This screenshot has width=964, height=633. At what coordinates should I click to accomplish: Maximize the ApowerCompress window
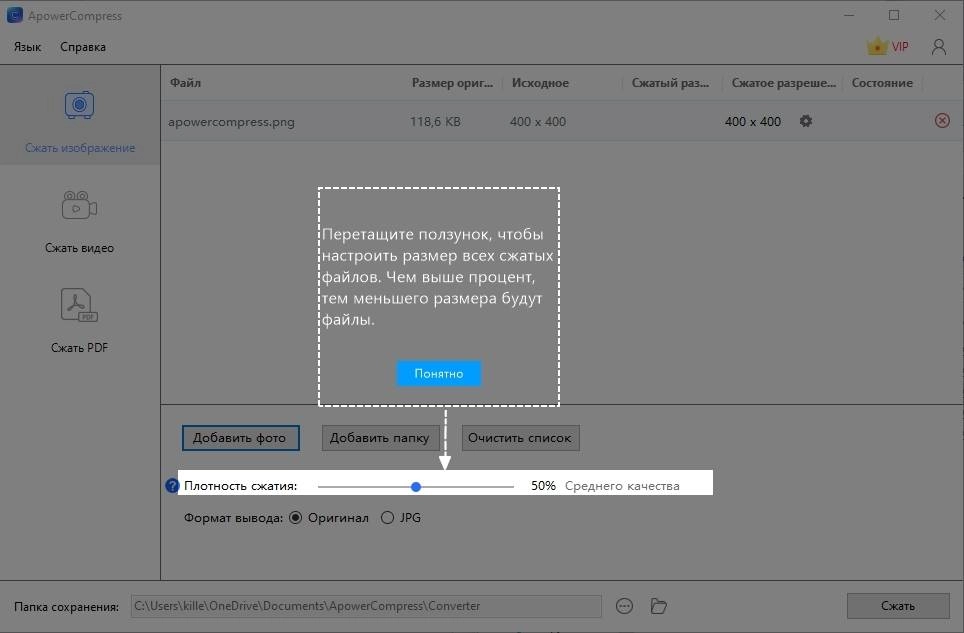894,15
